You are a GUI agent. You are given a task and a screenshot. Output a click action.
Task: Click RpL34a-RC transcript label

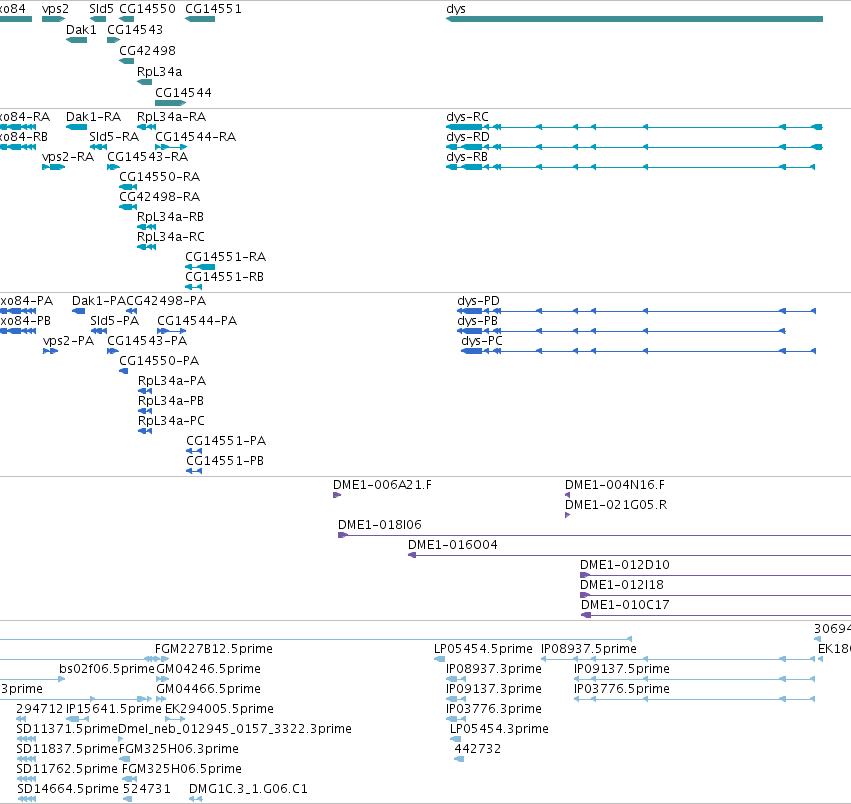[171, 237]
